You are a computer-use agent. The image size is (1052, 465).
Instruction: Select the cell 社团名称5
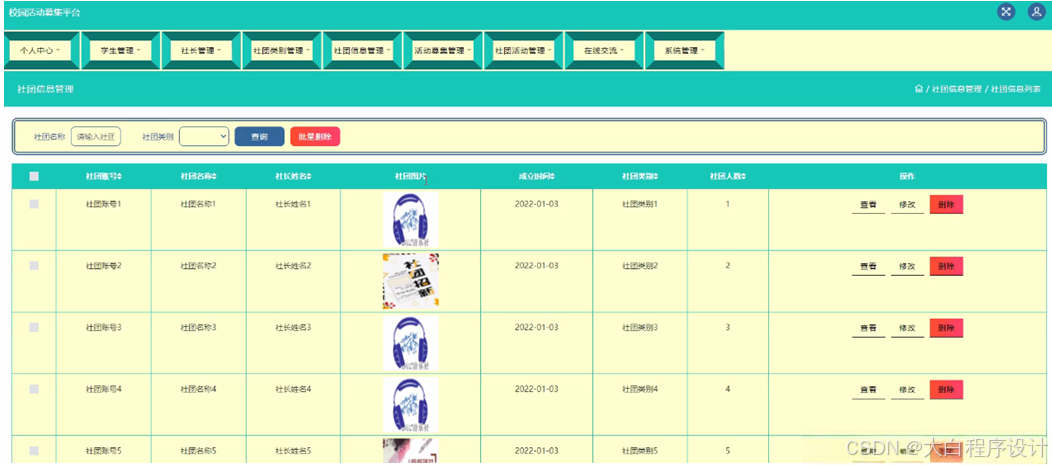coord(198,451)
